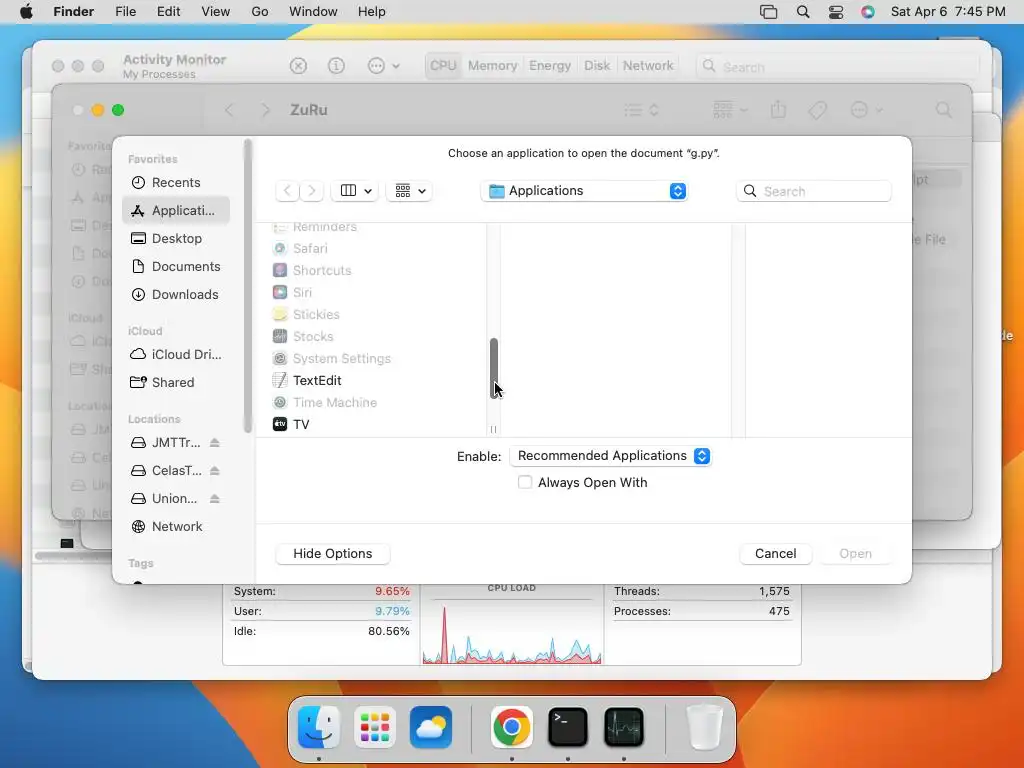
Task: Open Spotlight search in menu bar
Action: pos(803,12)
